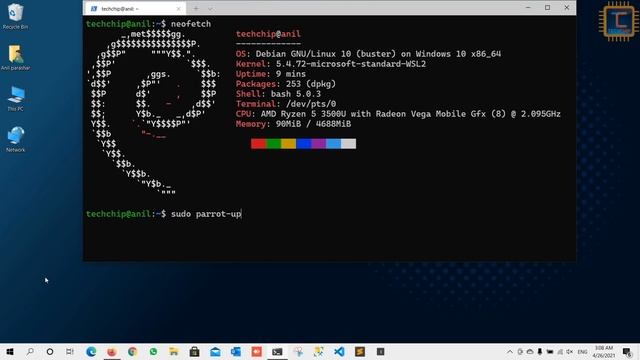This screenshot has height=360, width=640.
Task: Launch Visual Studio Code from taskbar
Action: [x=339, y=351]
